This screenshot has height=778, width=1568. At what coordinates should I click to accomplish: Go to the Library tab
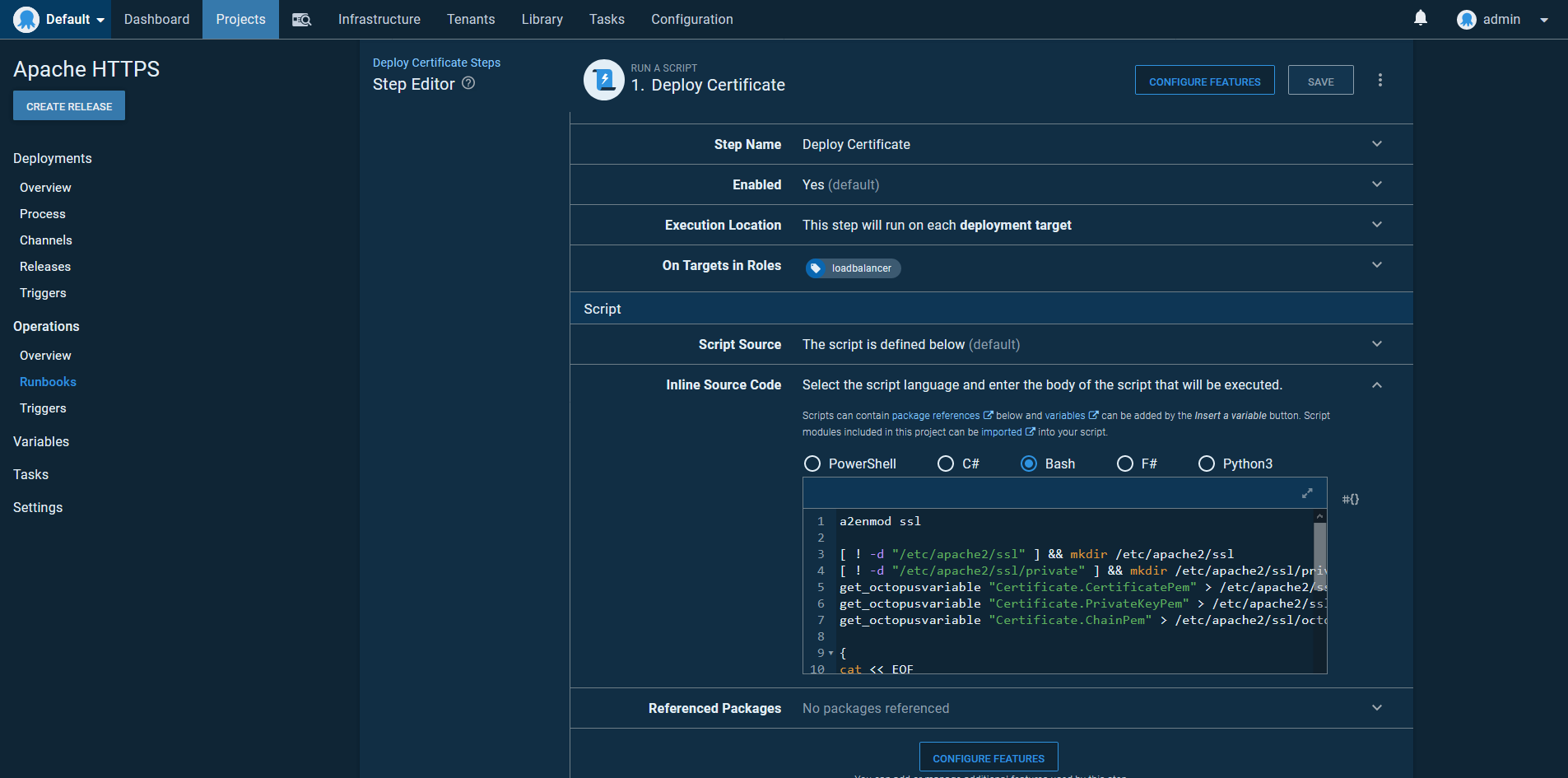[x=542, y=20]
